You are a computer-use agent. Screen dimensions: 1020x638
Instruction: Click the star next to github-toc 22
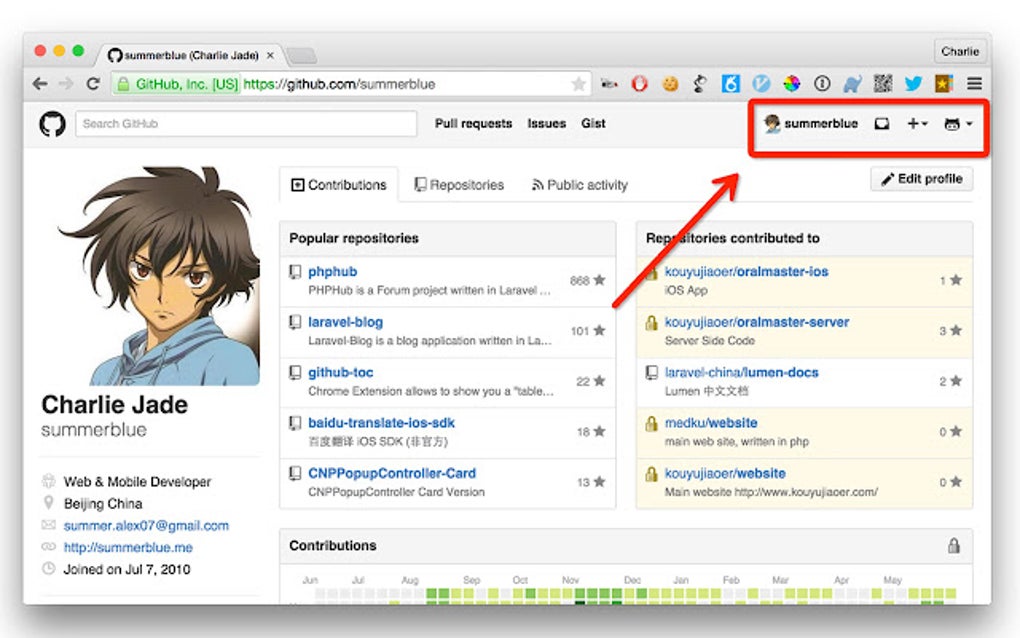click(599, 381)
